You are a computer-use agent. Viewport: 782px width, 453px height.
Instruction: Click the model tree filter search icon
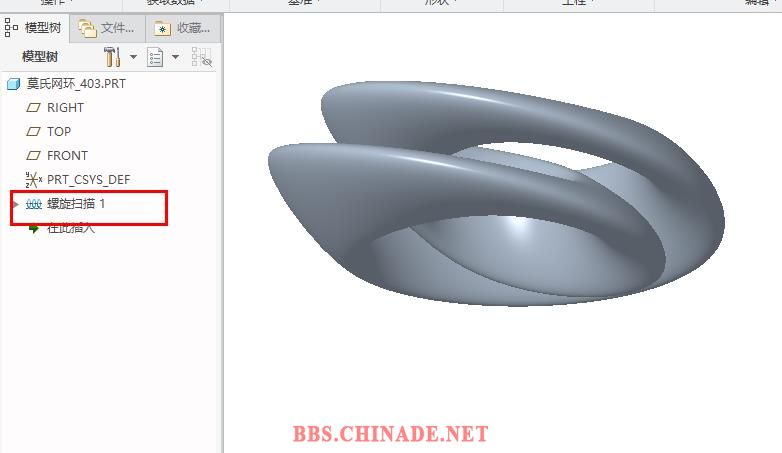(202, 57)
